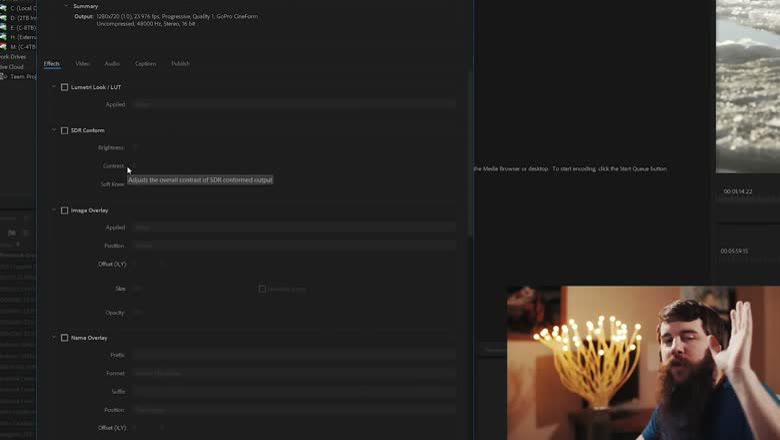The width and height of the screenshot is (780, 440).
Task: Enable the Lumetri Look / LUT checkbox
Action: 64,87
